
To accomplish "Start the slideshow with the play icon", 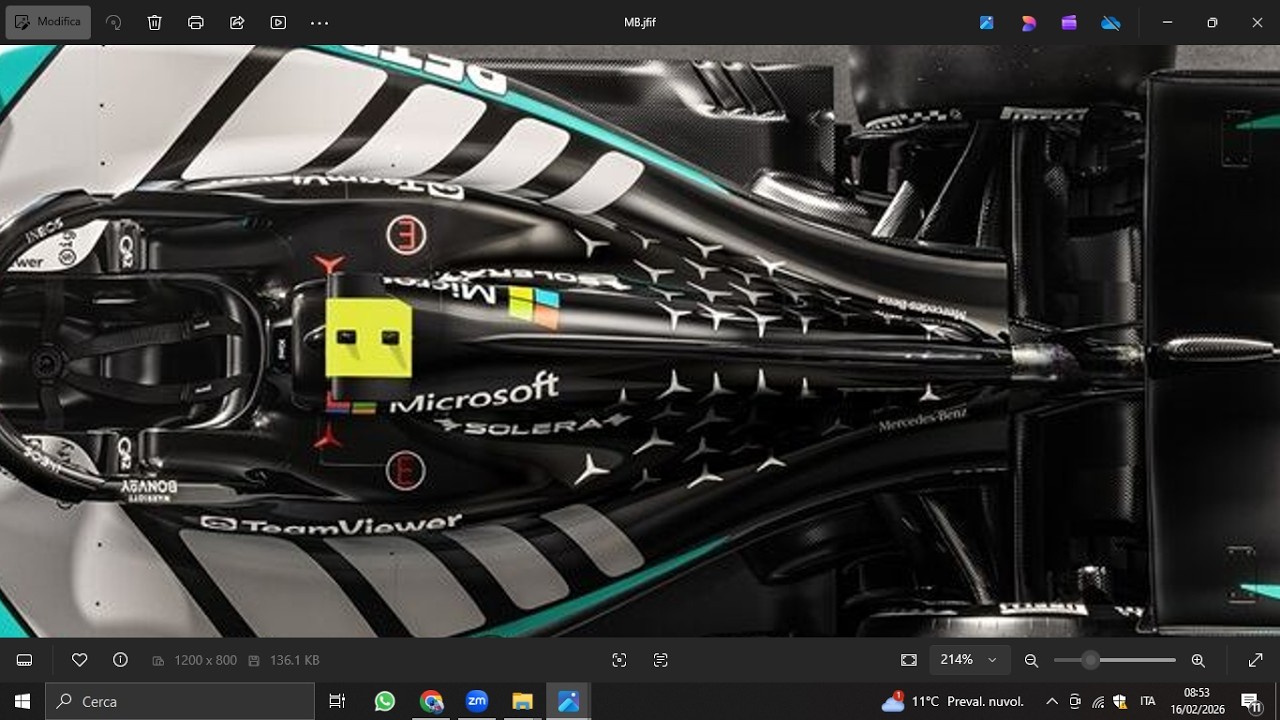I will click(x=278, y=22).
